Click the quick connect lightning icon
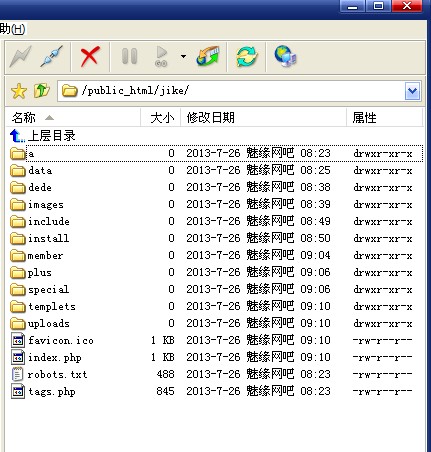 (x=21, y=56)
